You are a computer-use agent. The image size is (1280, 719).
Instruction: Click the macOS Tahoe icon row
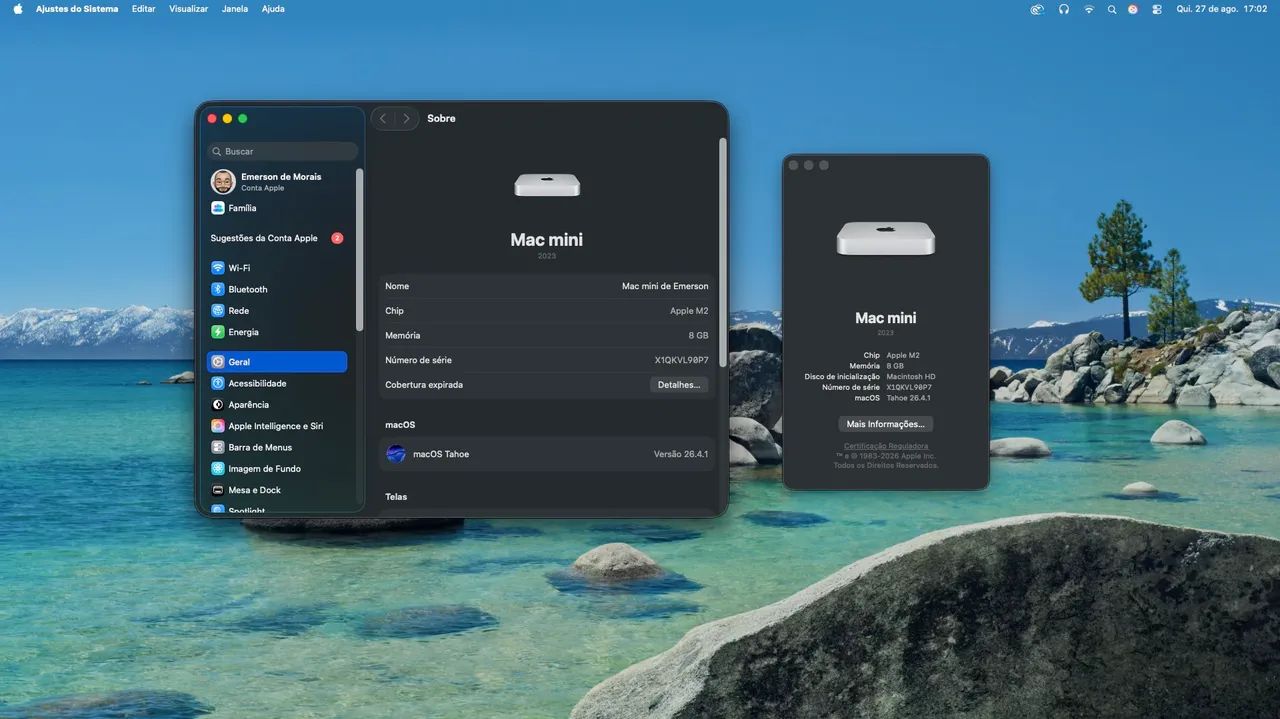(546, 454)
